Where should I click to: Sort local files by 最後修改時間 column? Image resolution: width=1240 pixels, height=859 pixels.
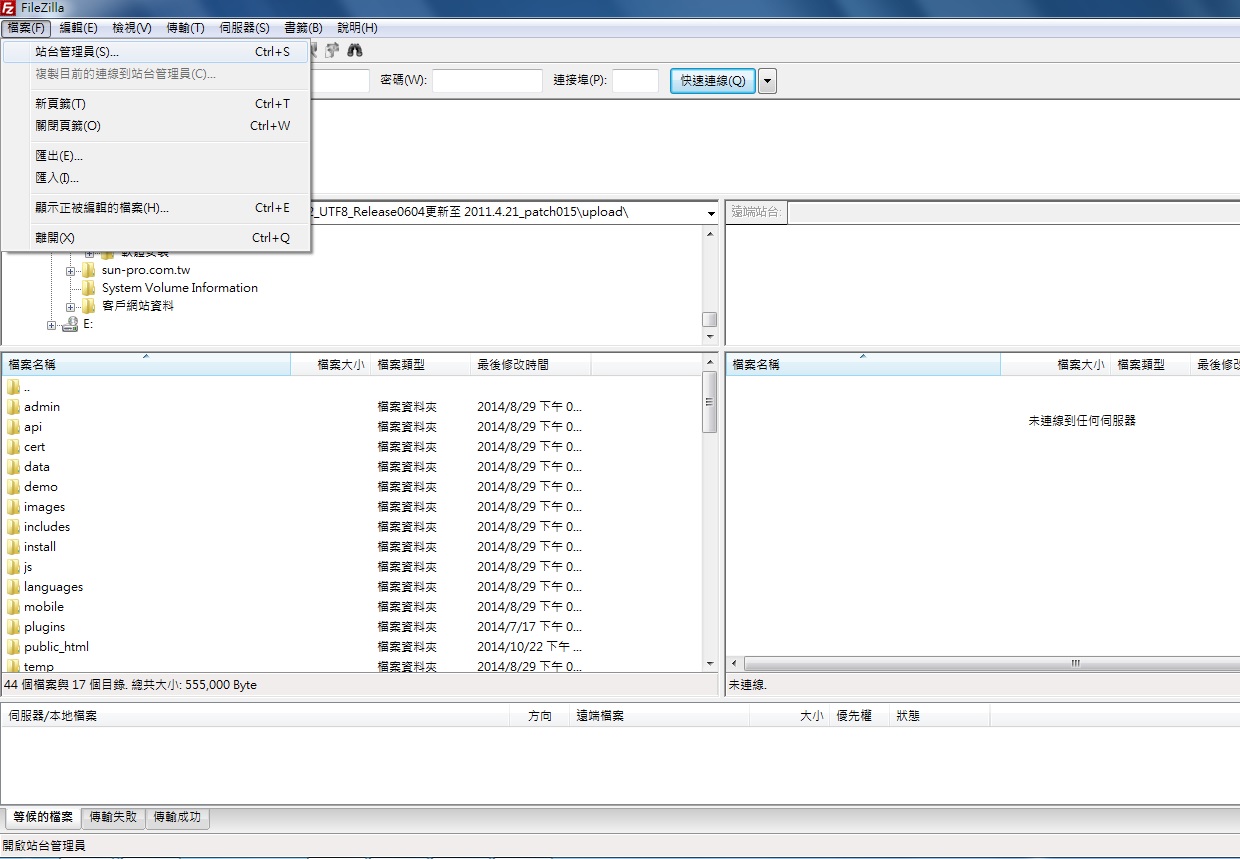(x=530, y=365)
